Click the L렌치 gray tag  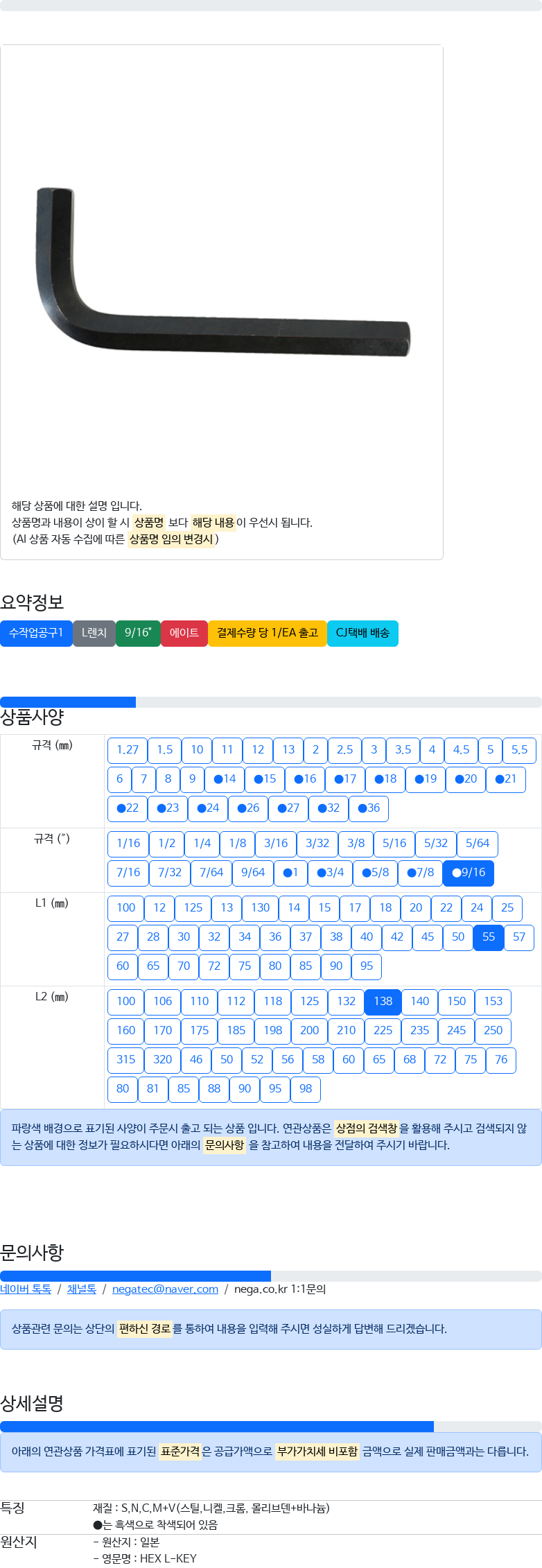[94, 633]
